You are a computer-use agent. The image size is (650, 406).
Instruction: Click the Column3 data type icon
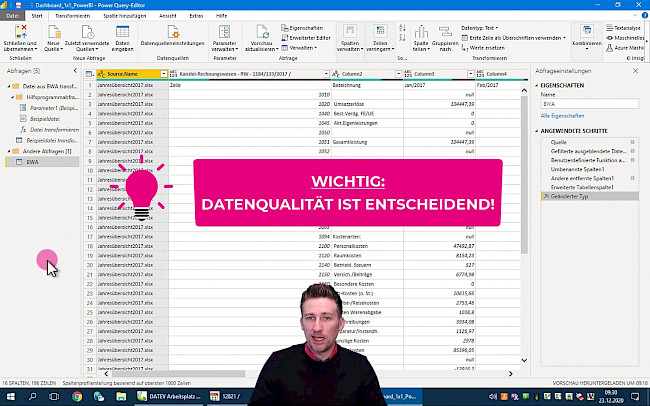pos(408,74)
